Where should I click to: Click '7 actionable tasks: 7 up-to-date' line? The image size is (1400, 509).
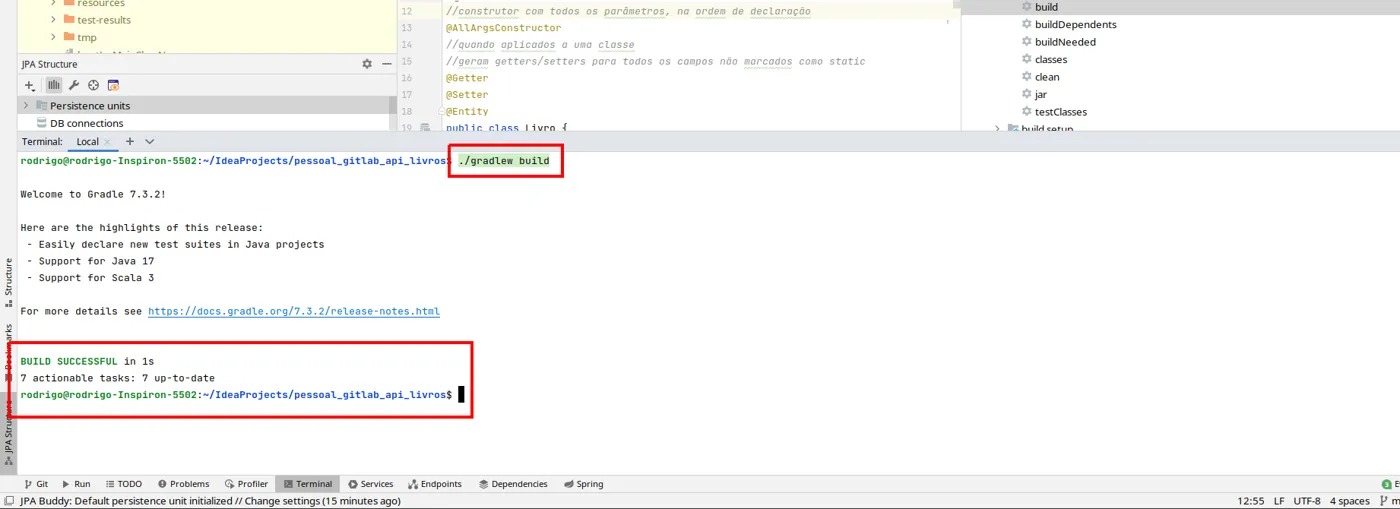coord(118,378)
